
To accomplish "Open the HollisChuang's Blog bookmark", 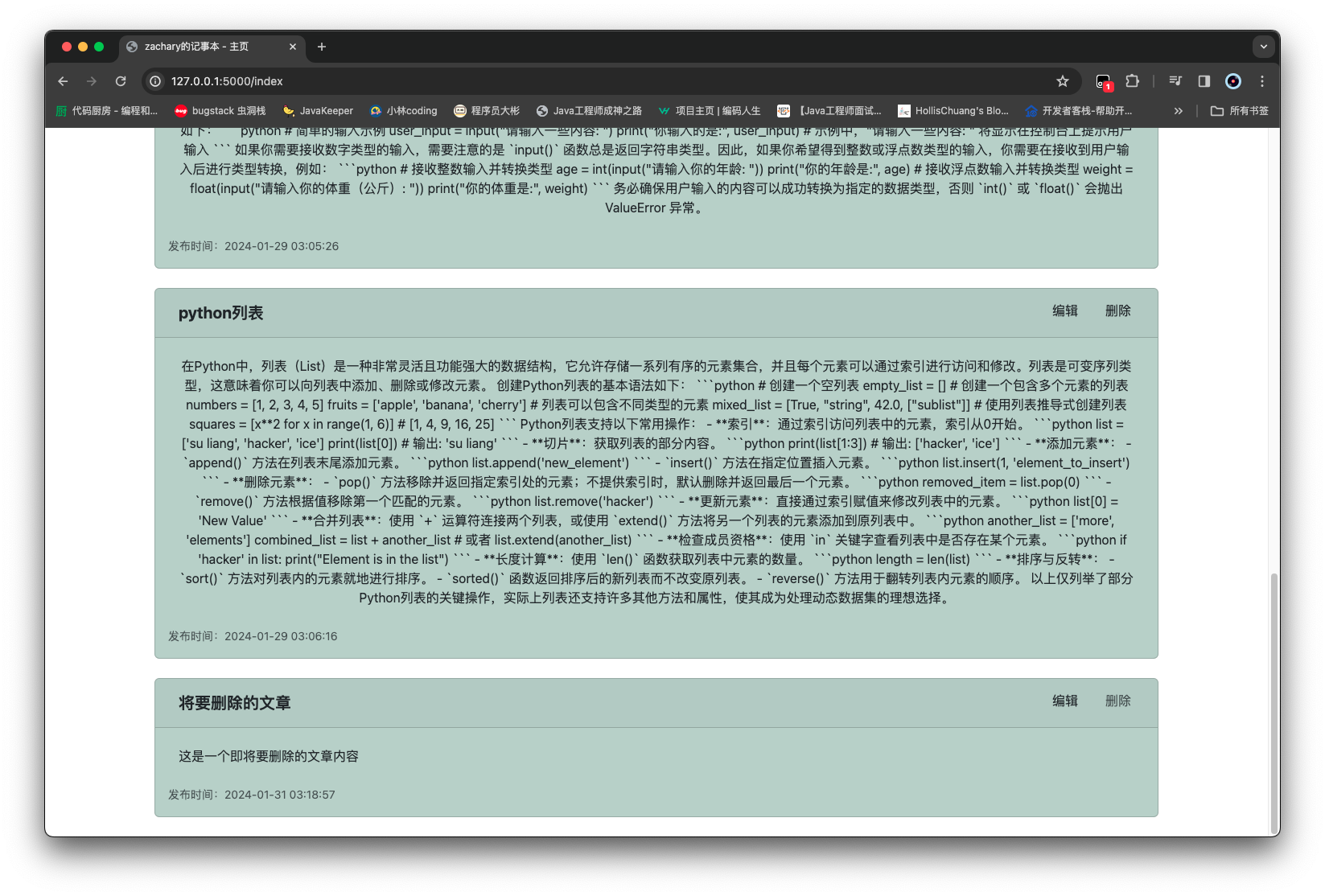I will click(x=953, y=111).
